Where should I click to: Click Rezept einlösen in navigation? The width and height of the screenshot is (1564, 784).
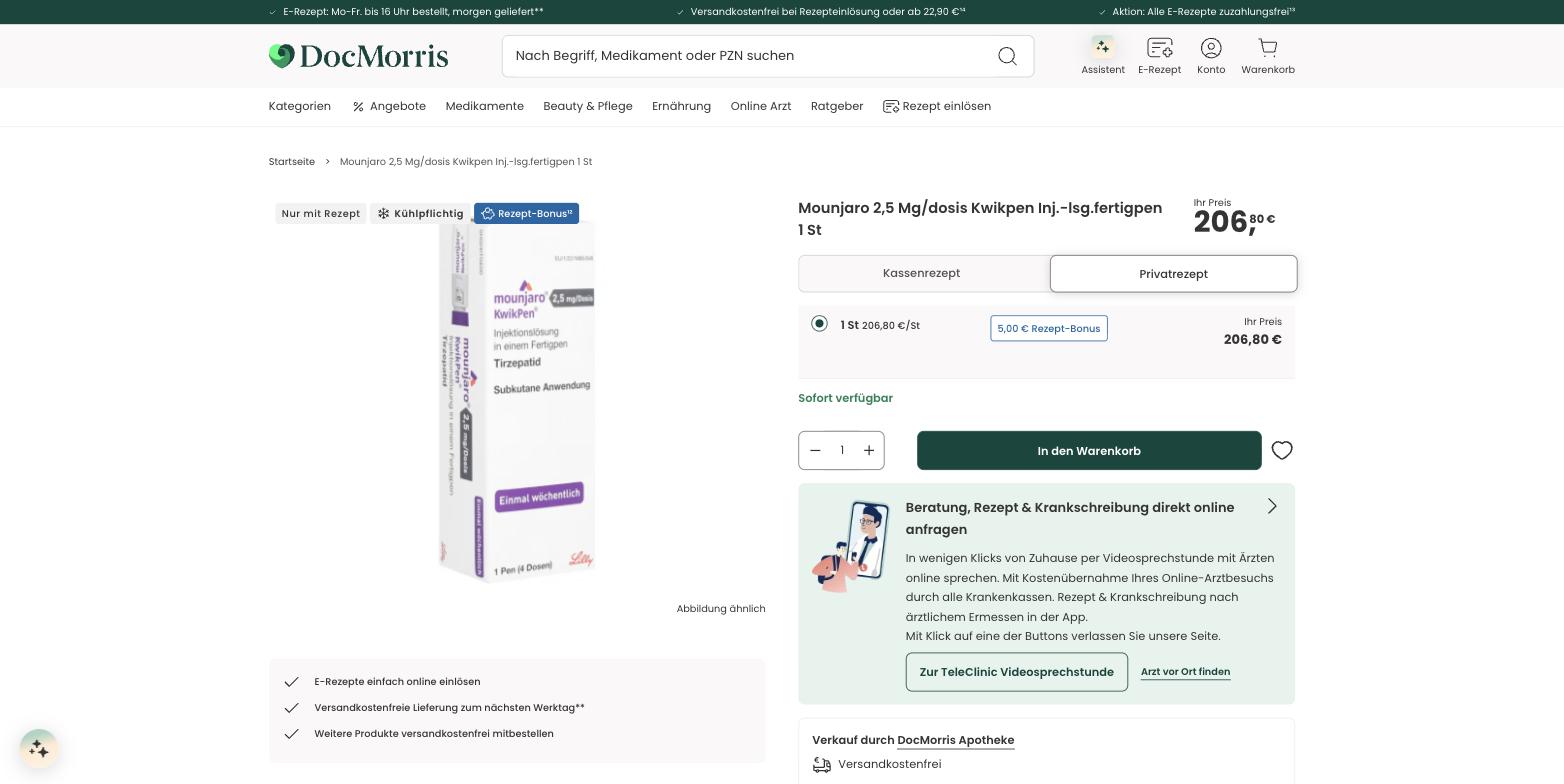pos(937,106)
